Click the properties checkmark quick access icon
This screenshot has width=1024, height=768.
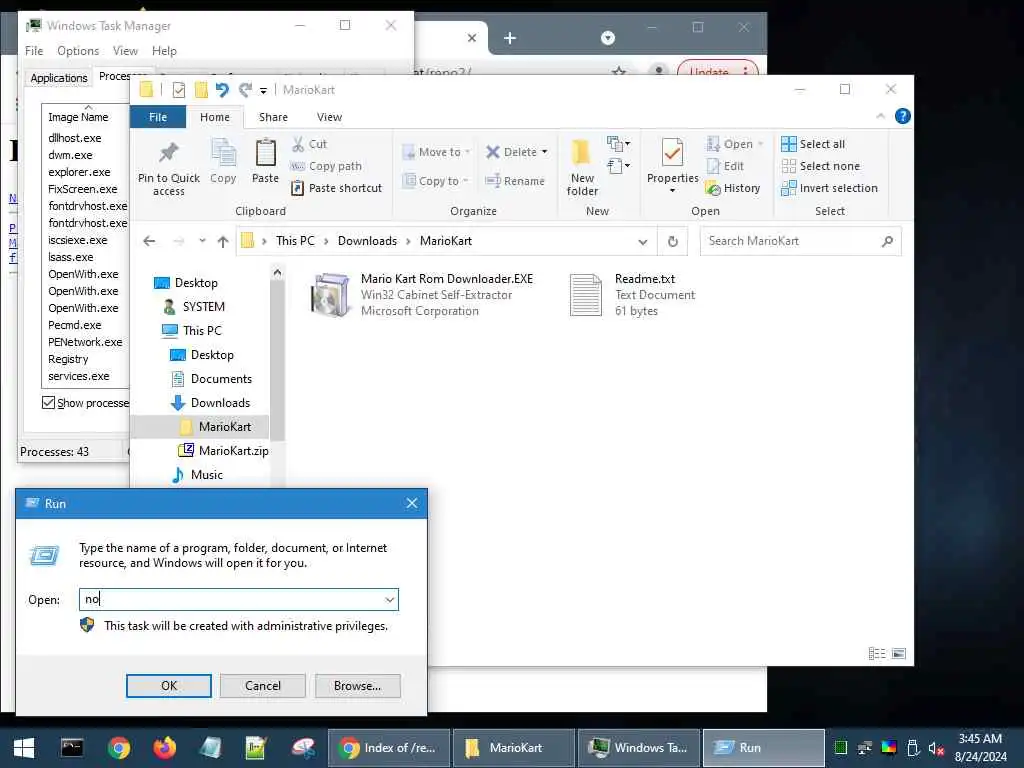178,89
